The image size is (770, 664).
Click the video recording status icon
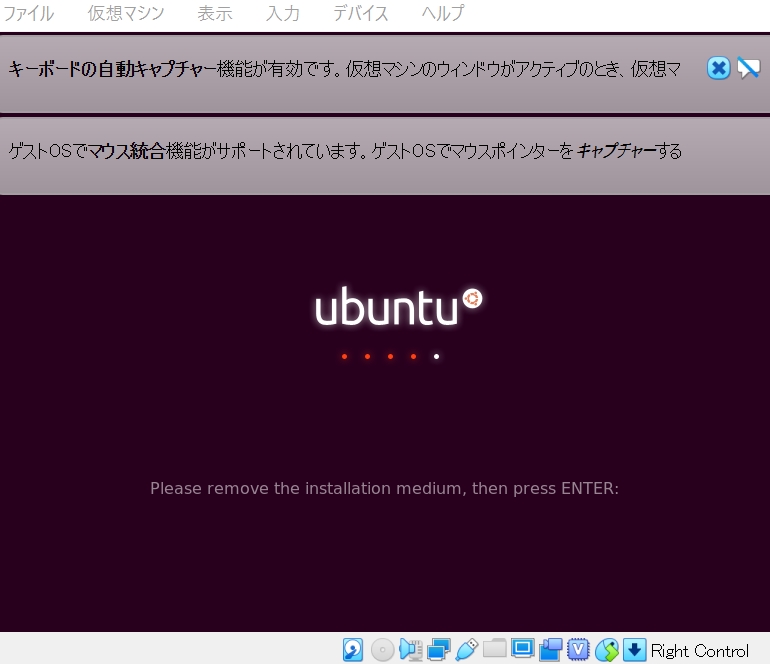(550, 650)
